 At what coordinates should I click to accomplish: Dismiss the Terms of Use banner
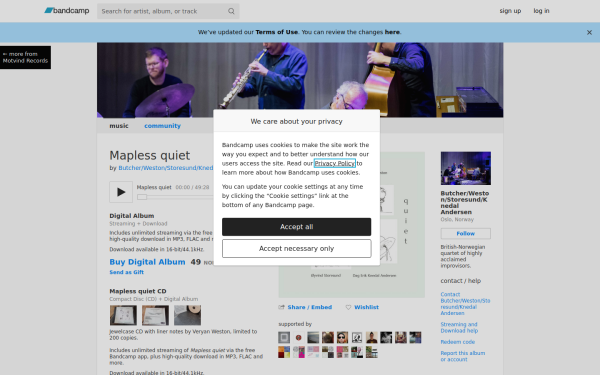589,33
